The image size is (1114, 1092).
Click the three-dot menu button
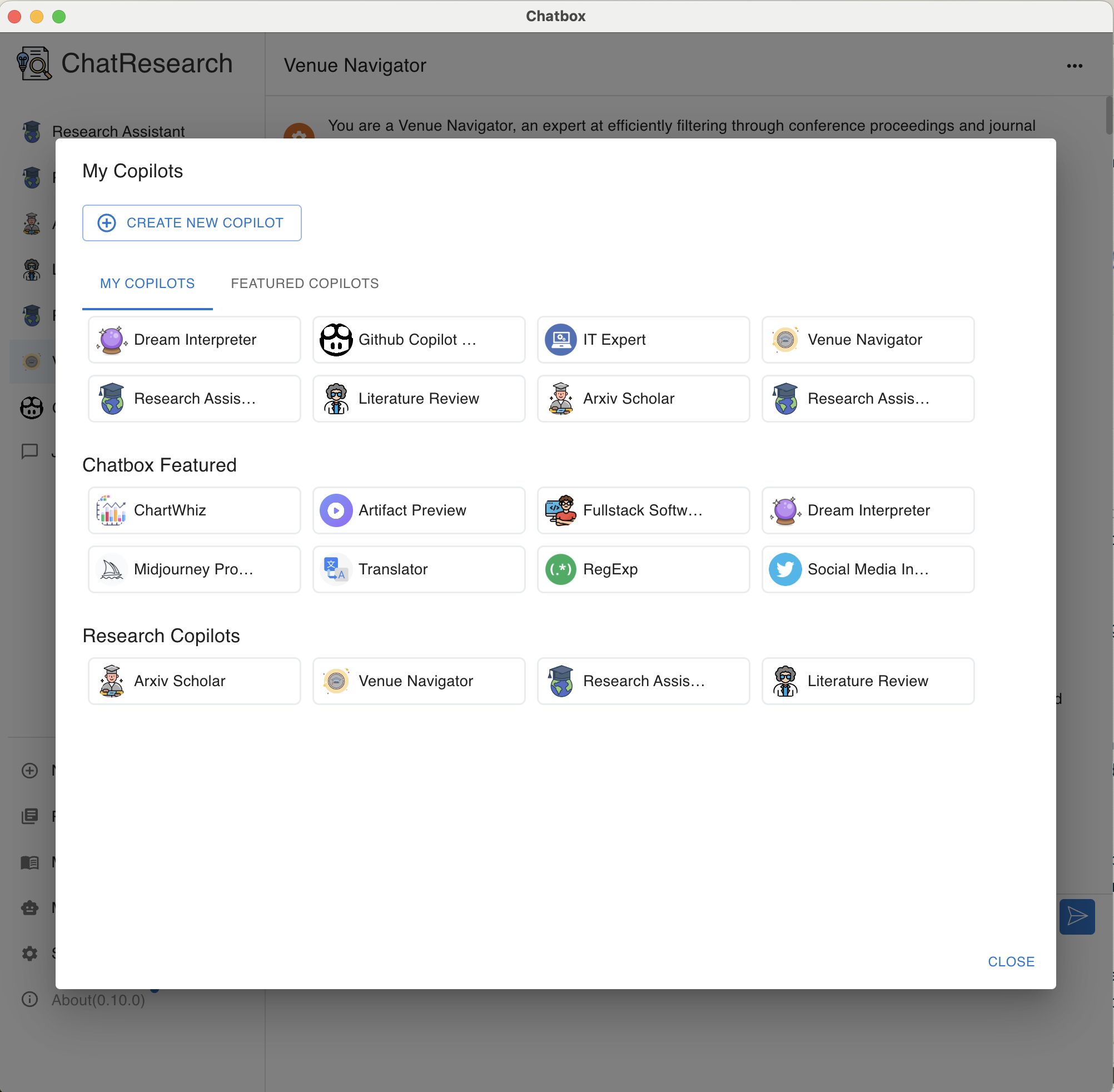[x=1075, y=63]
